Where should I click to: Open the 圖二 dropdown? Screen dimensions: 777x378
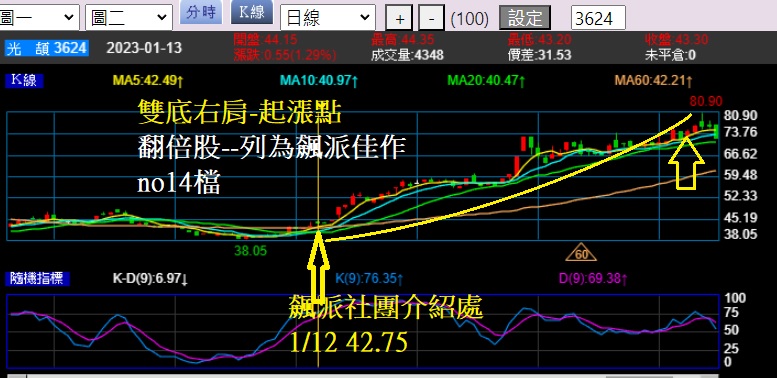click(129, 17)
